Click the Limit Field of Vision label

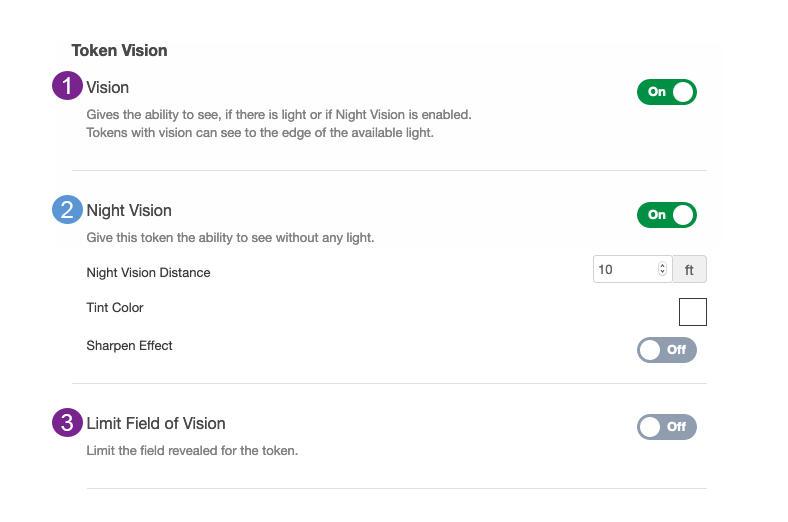pyautogui.click(x=156, y=424)
